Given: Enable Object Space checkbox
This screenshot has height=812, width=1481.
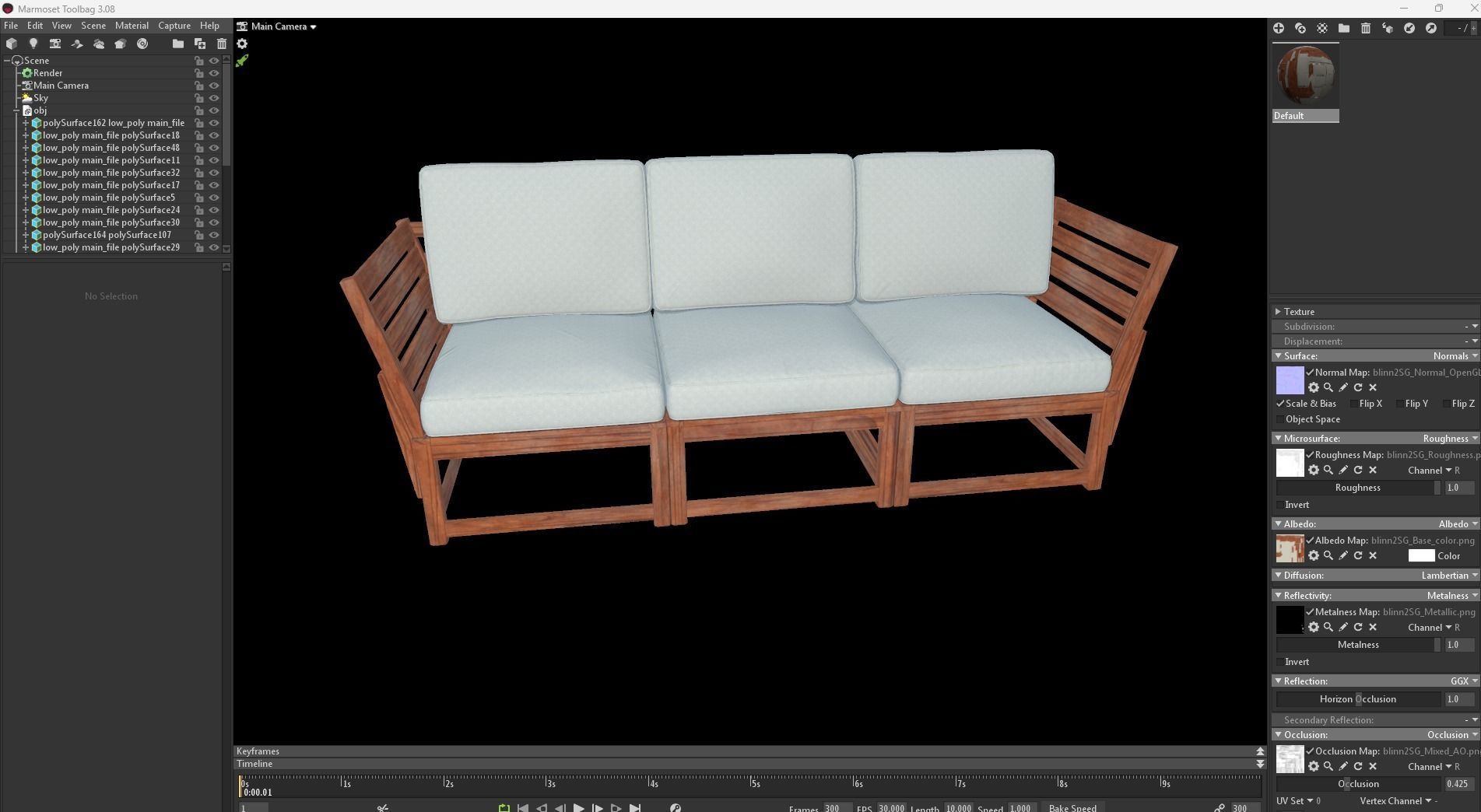Looking at the screenshot, I should (1280, 419).
